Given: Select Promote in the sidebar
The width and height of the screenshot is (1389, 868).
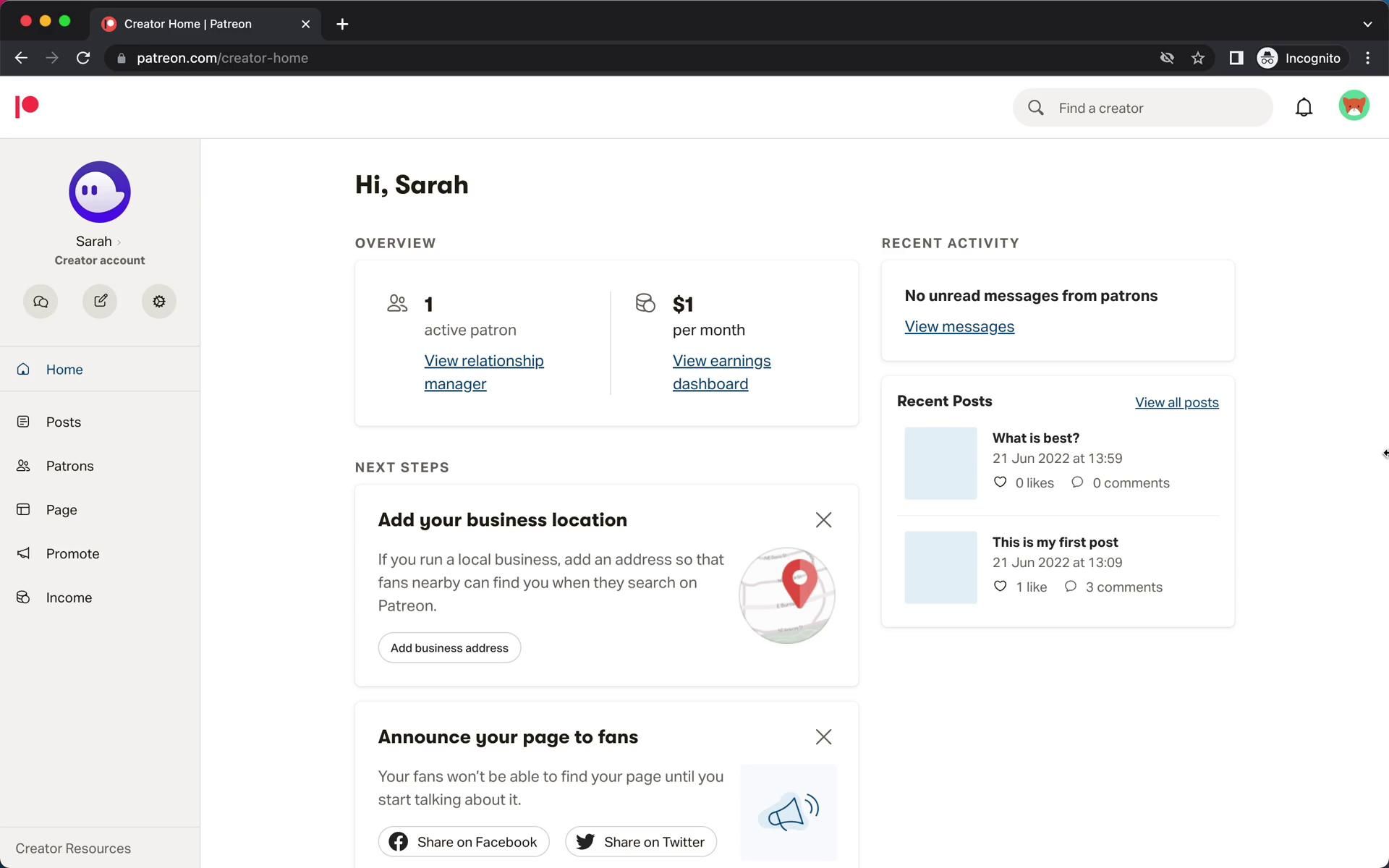Looking at the screenshot, I should pyautogui.click(x=72, y=553).
